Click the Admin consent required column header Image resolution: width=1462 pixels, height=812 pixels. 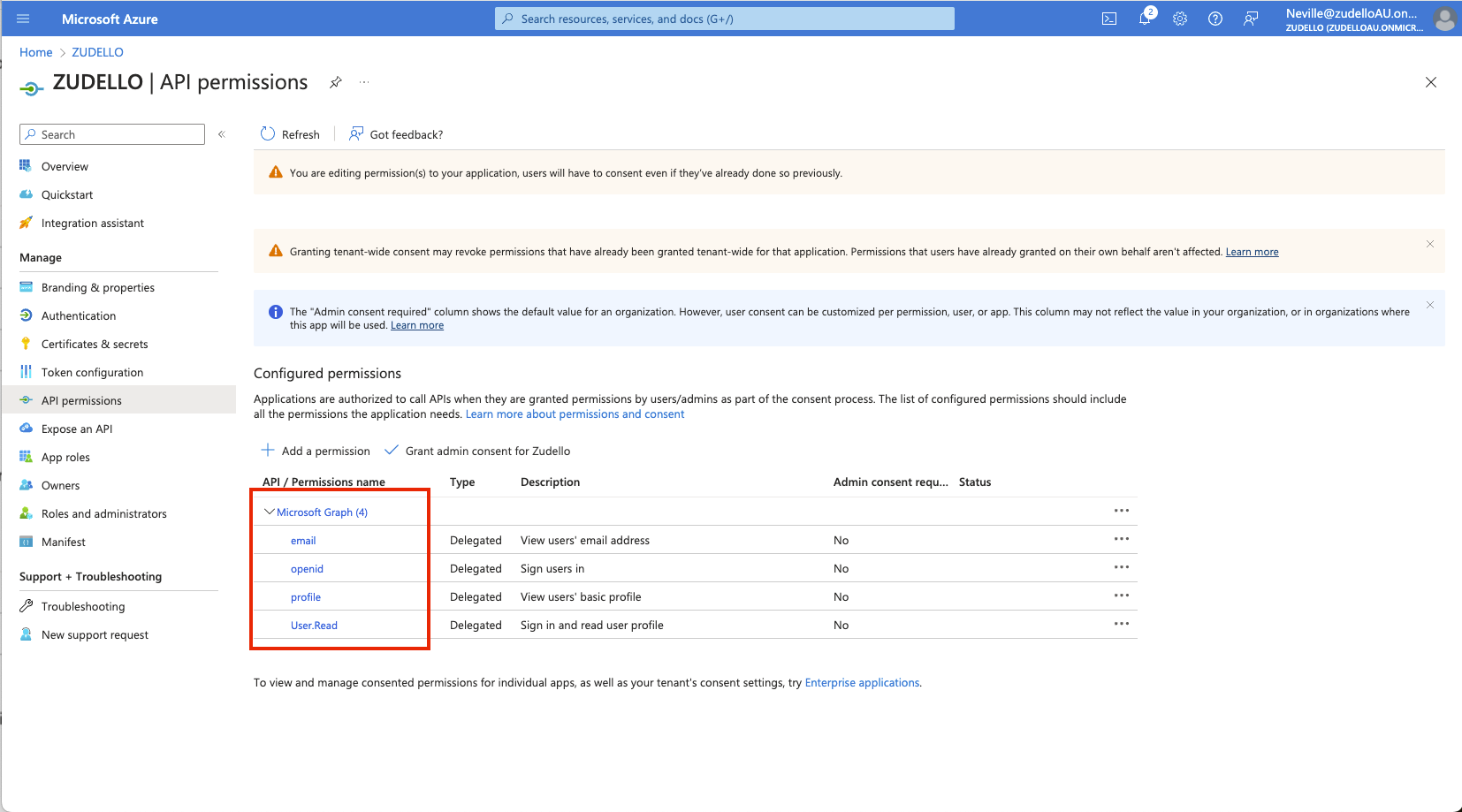890,482
